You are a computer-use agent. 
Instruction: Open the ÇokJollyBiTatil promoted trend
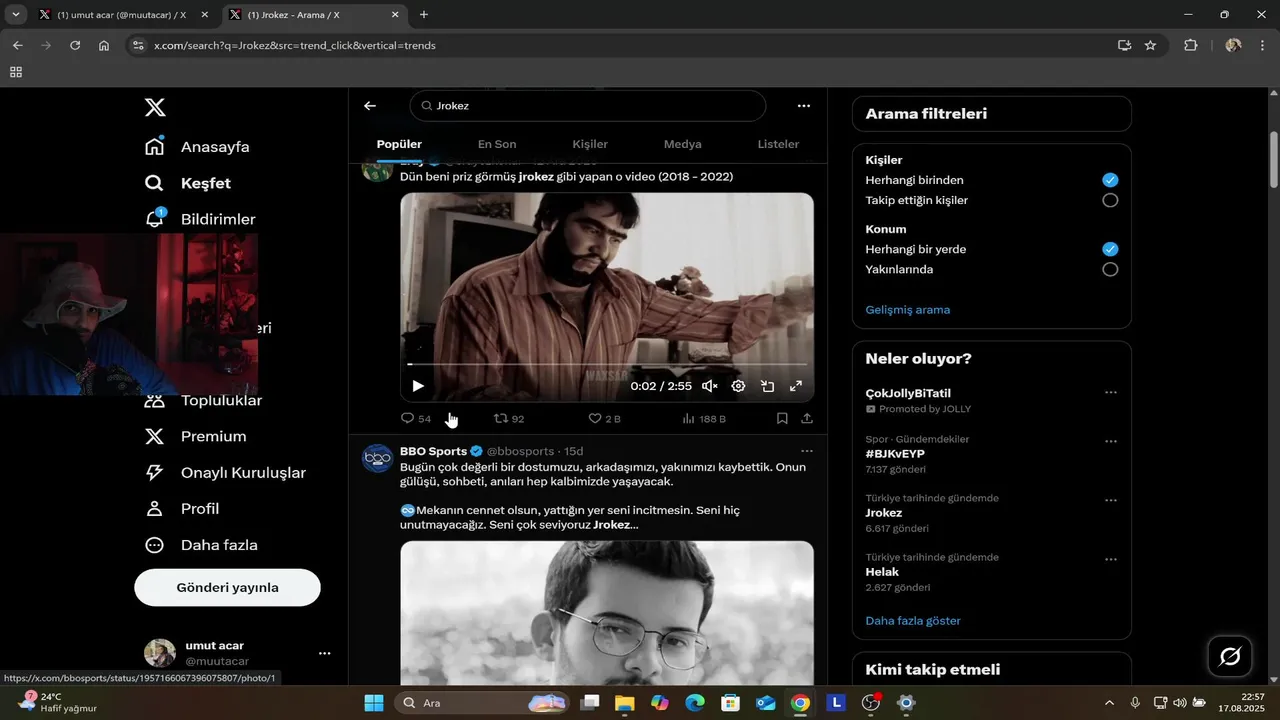tap(908, 393)
